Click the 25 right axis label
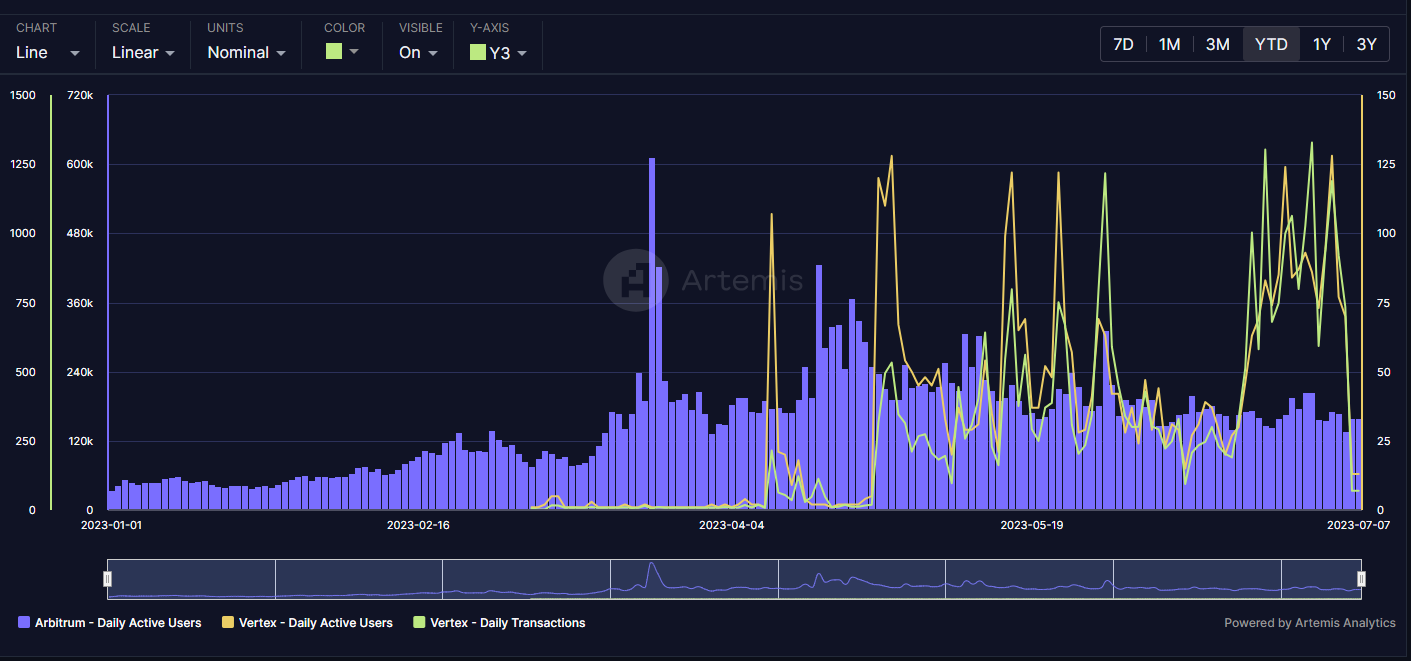The width and height of the screenshot is (1411, 661). (x=1384, y=441)
